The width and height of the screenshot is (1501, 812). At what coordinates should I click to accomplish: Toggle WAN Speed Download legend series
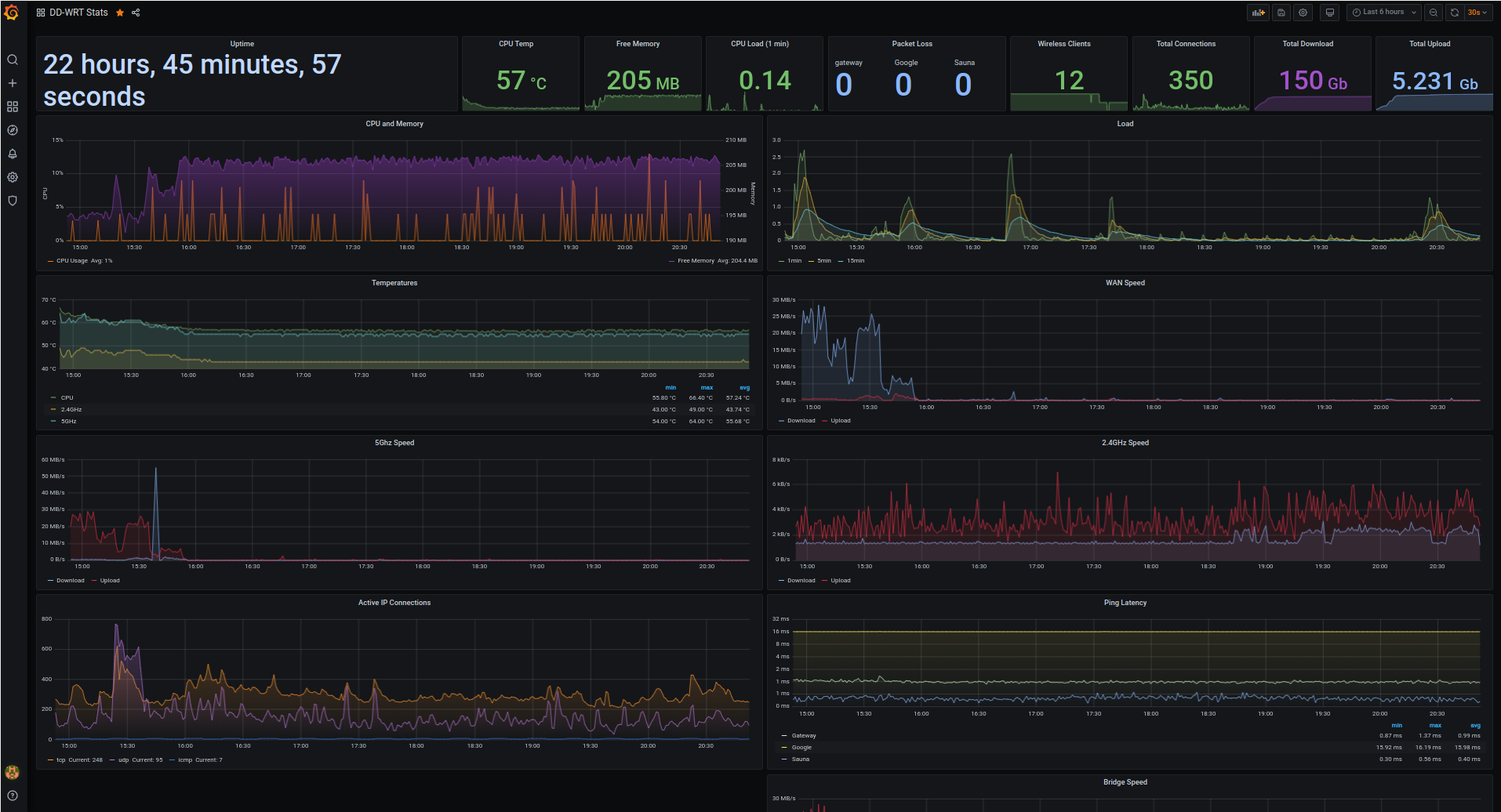tap(801, 421)
